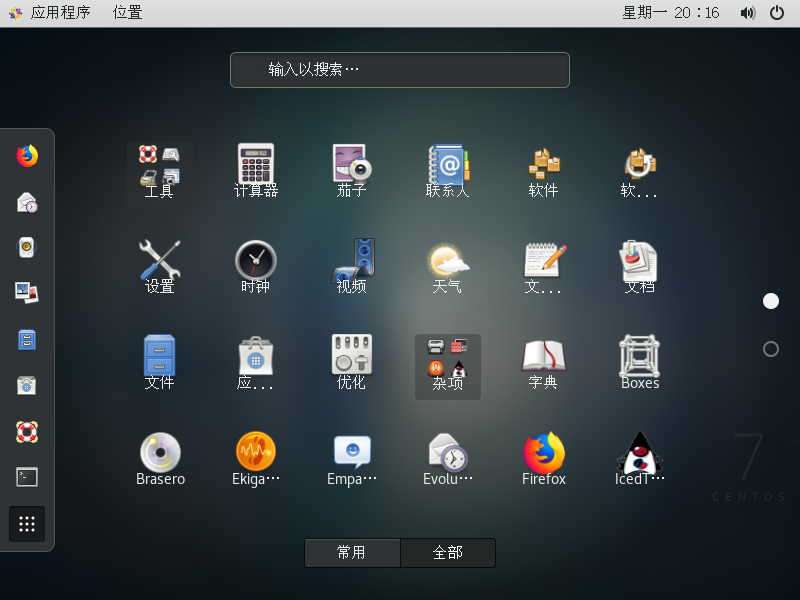Launch the 计算器 calculator app
Viewport: 800px width, 600px height.
[256, 171]
